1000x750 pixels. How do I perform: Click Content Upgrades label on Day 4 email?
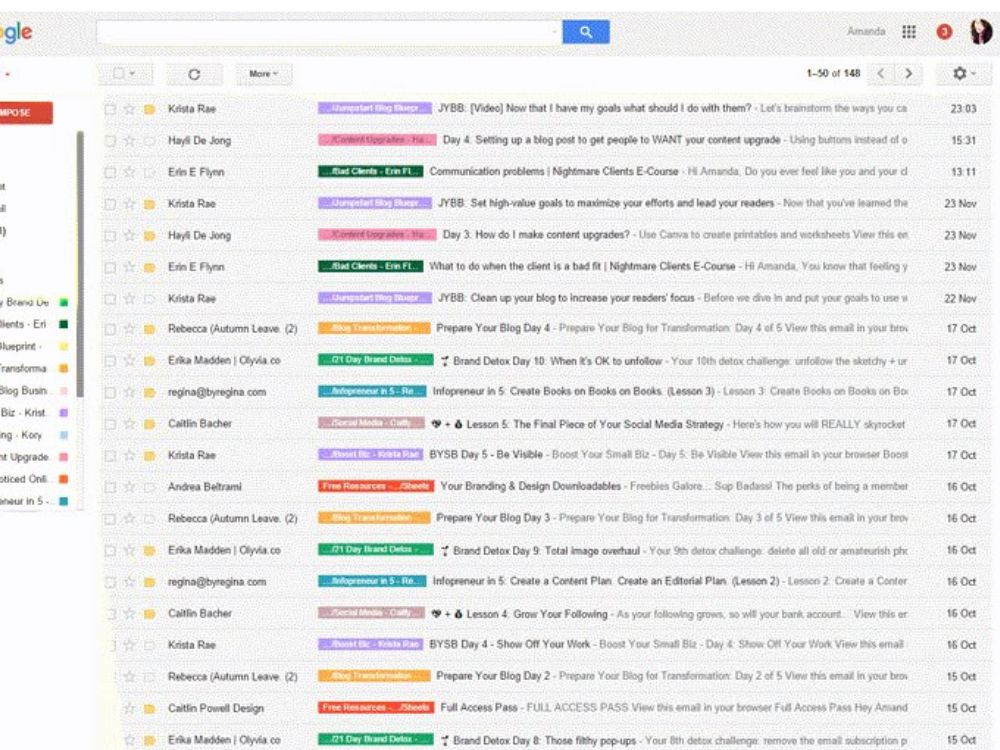pyautogui.click(x=377, y=140)
